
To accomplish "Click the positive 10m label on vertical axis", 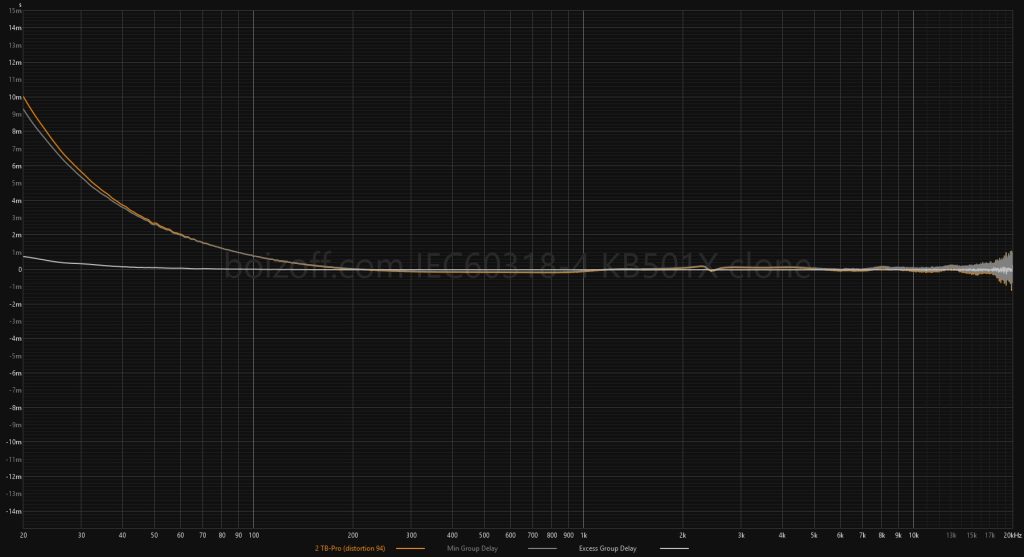I will coord(14,98).
